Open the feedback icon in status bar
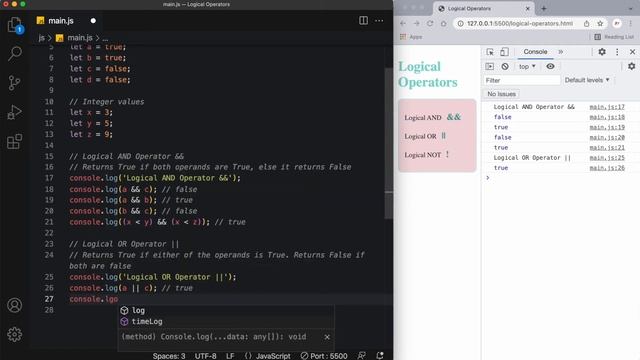 point(362,356)
